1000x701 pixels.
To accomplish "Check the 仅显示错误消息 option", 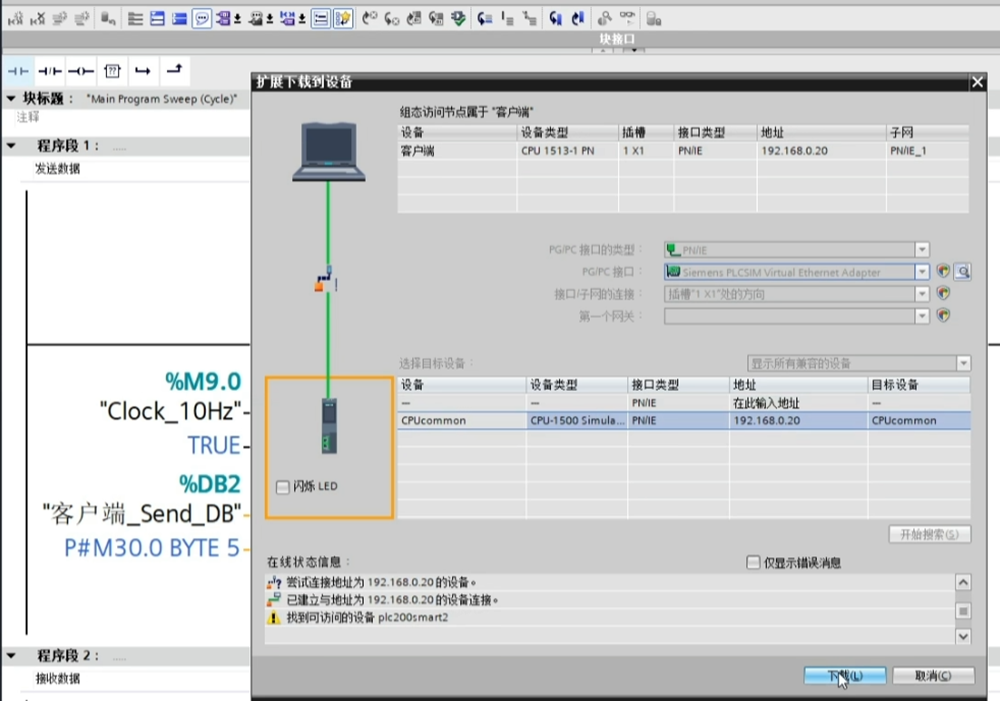I will click(753, 563).
